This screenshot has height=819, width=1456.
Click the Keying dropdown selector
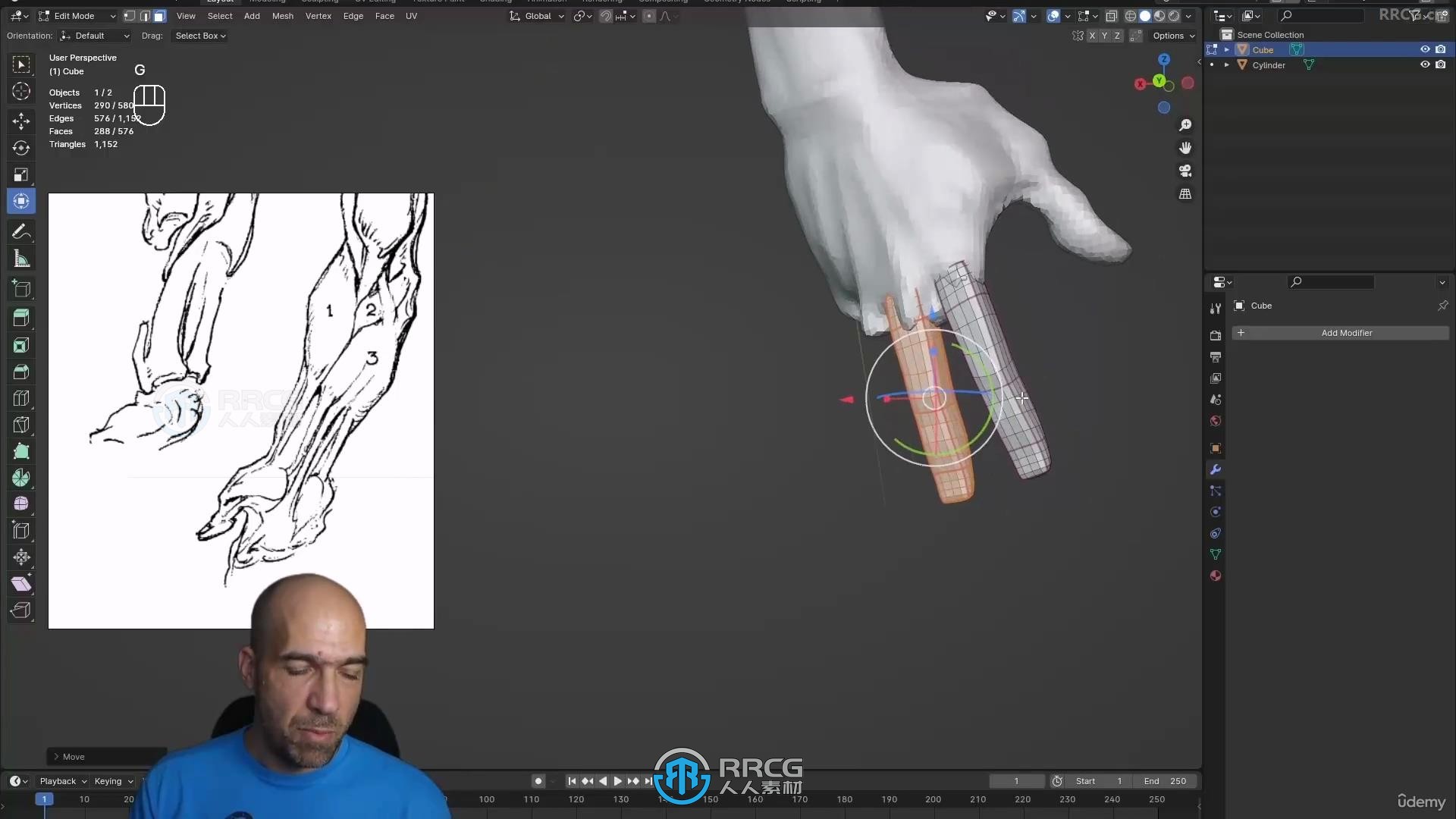[111, 780]
